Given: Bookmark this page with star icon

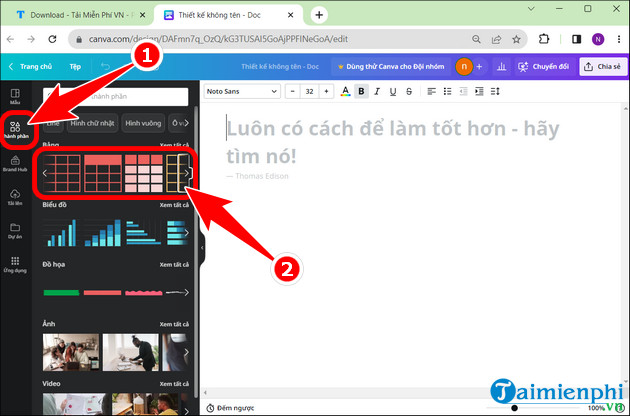Looking at the screenshot, I should pyautogui.click(x=516, y=39).
